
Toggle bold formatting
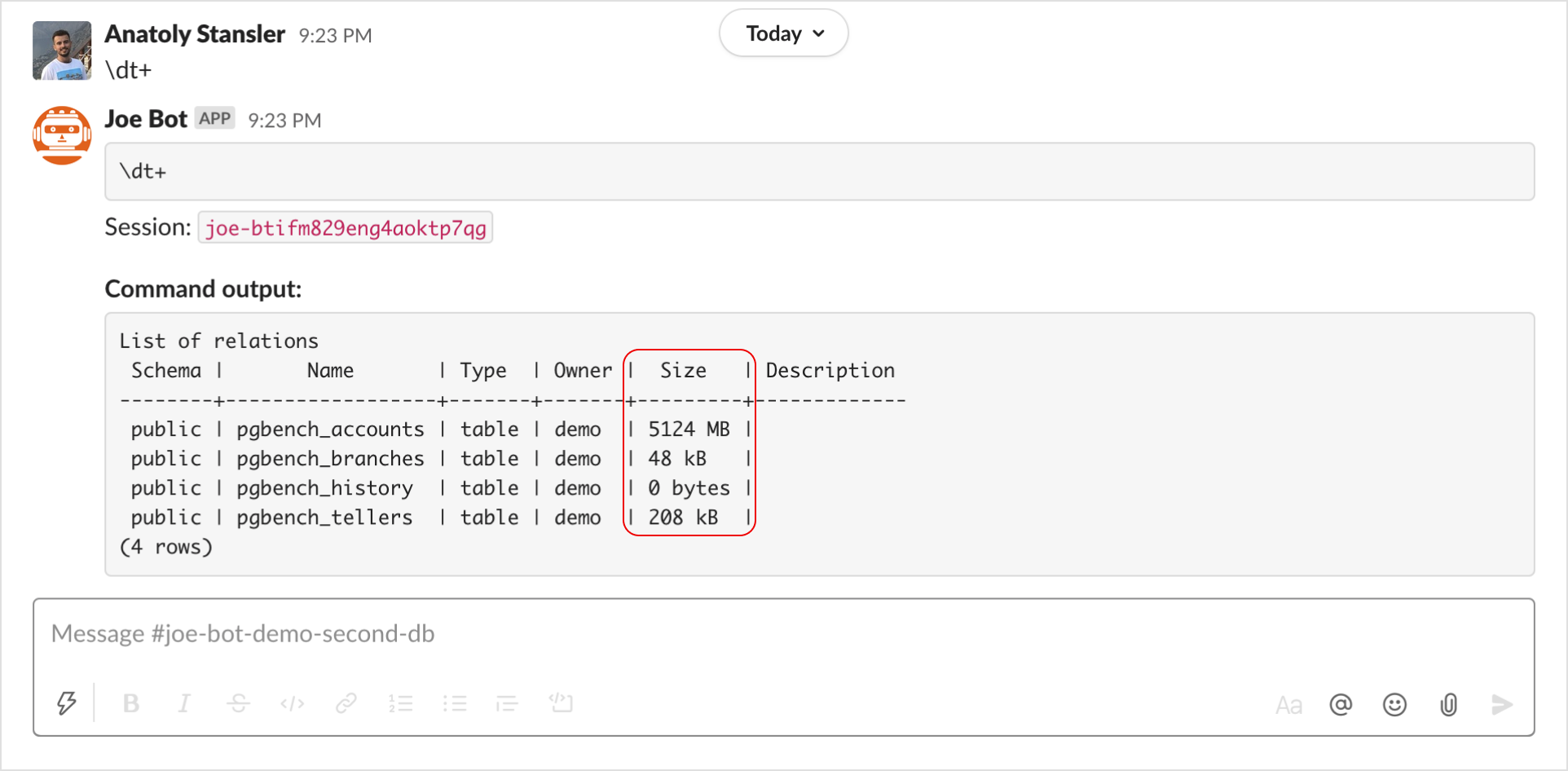pyautogui.click(x=131, y=703)
